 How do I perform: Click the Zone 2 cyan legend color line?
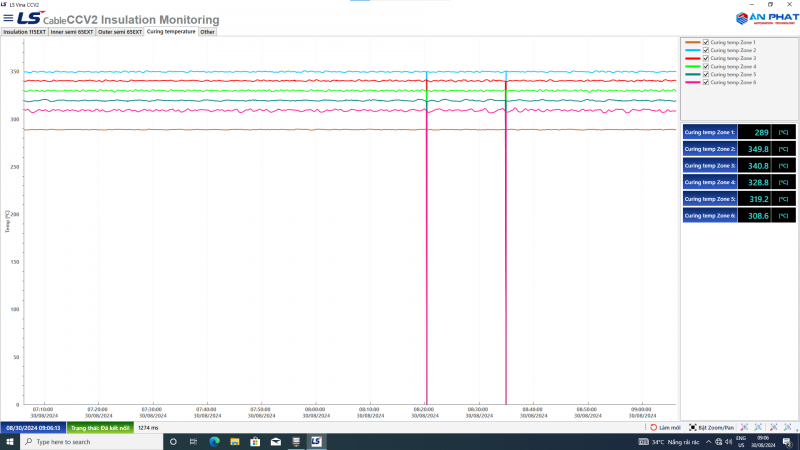pos(692,50)
